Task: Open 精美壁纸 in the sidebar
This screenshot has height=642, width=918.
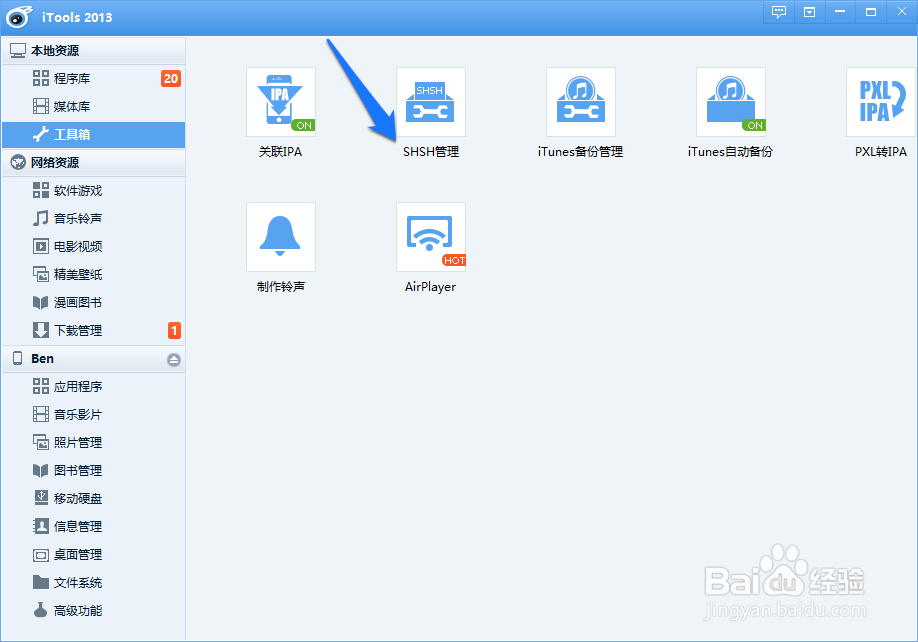Action: 94,274
